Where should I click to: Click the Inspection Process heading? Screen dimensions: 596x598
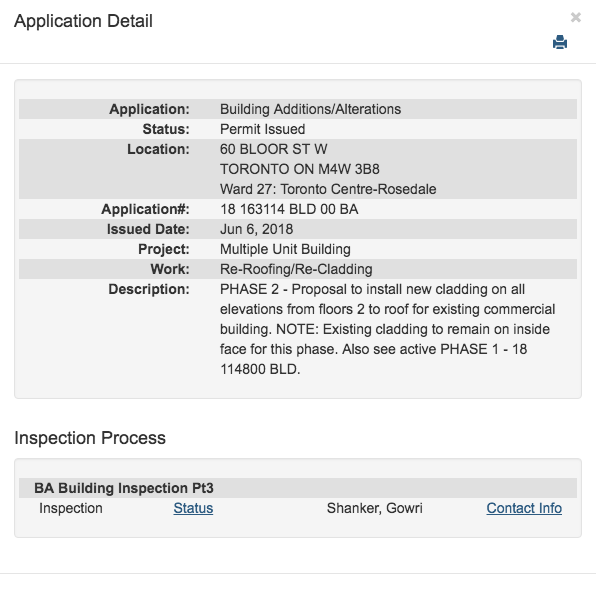[x=90, y=438]
